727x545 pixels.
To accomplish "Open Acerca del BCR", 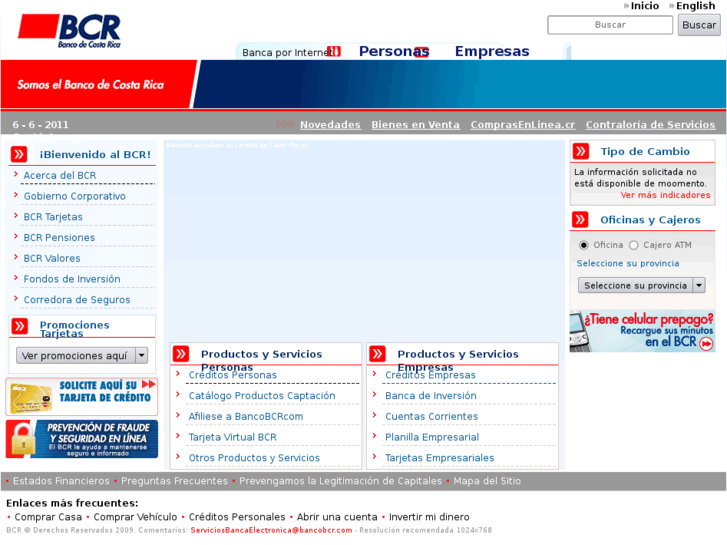I will click(60, 175).
